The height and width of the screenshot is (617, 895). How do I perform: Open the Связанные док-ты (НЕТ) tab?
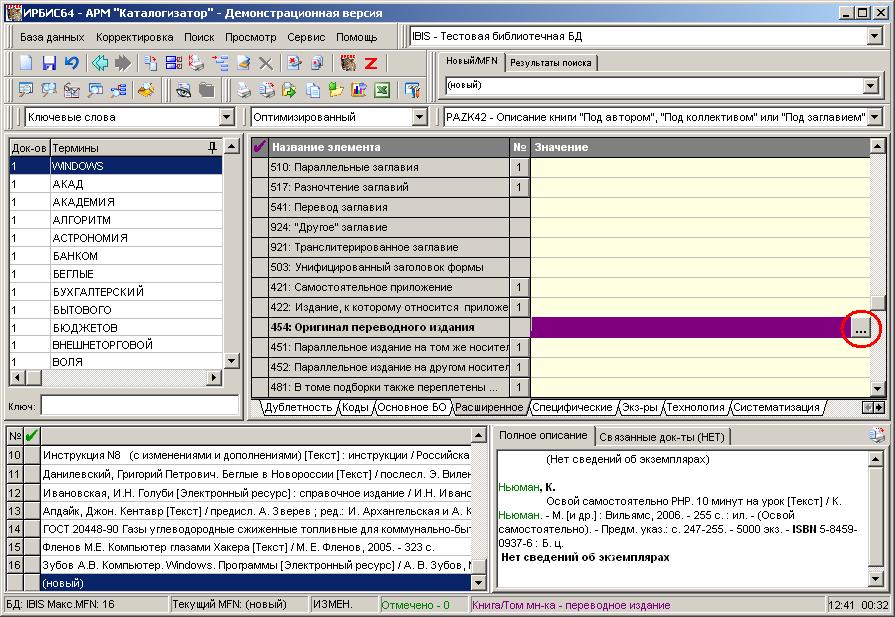(x=662, y=437)
